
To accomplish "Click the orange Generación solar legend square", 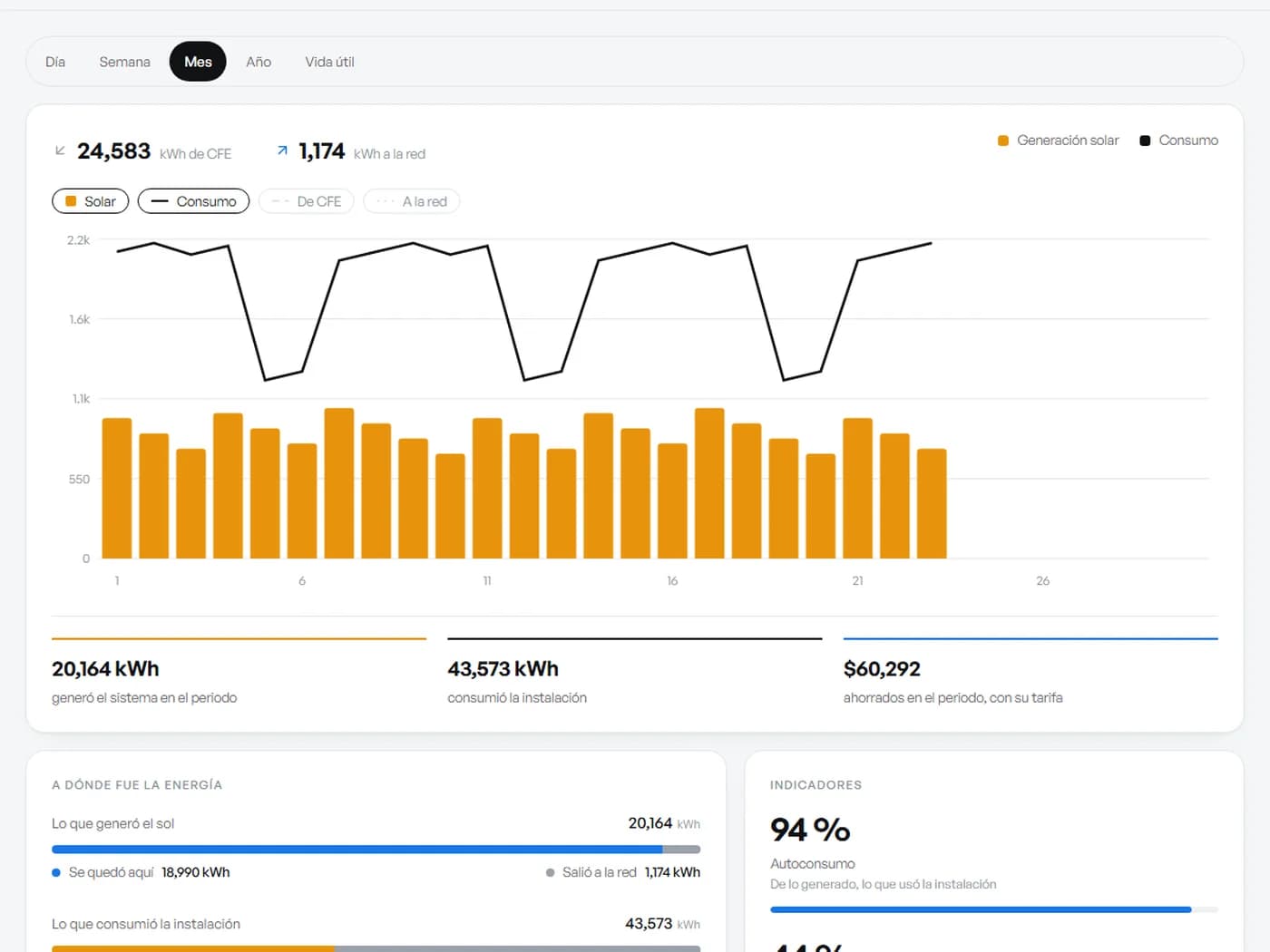I will pyautogui.click(x=1003, y=141).
